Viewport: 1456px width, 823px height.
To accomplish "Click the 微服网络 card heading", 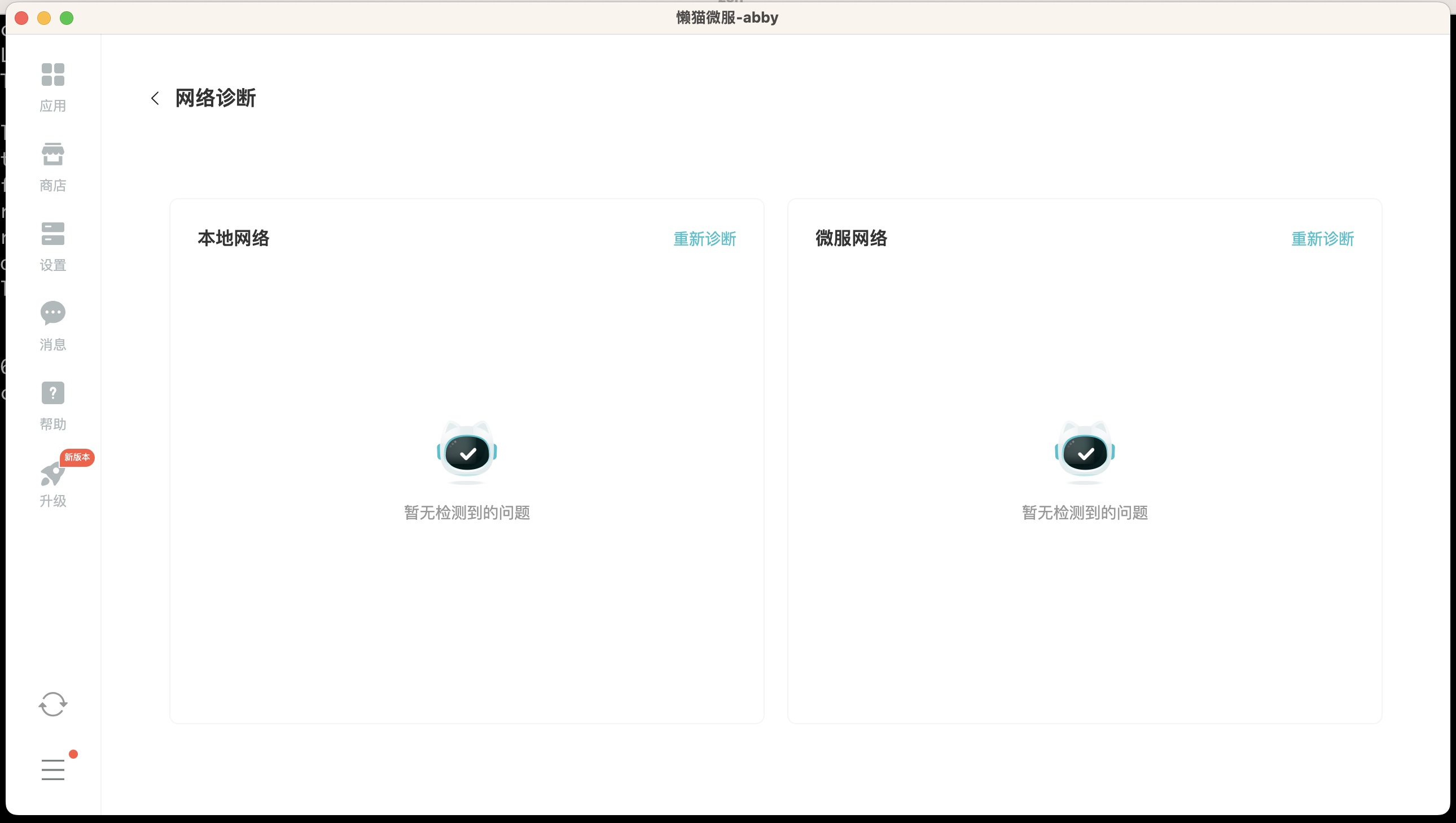I will coord(851,238).
